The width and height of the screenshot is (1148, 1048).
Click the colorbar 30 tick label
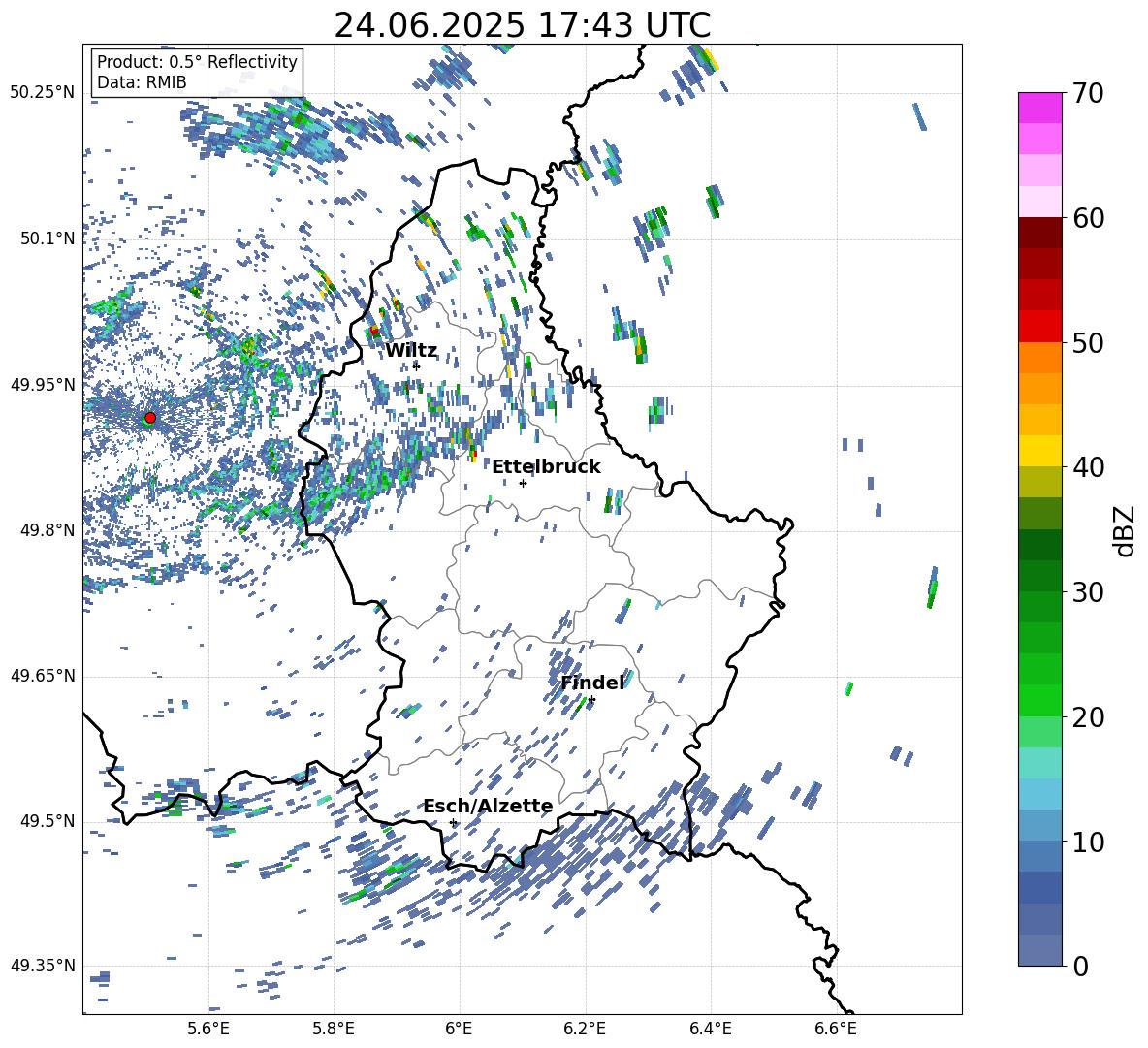click(1088, 592)
